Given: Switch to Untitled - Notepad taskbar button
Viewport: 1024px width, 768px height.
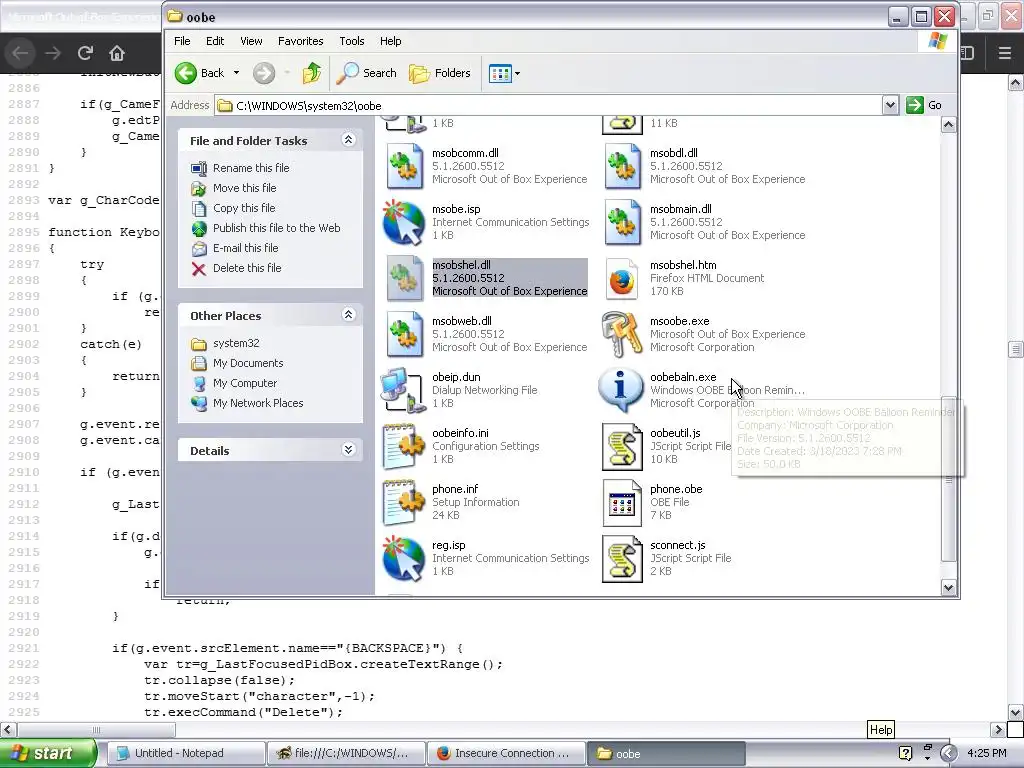Looking at the screenshot, I should [x=186, y=754].
